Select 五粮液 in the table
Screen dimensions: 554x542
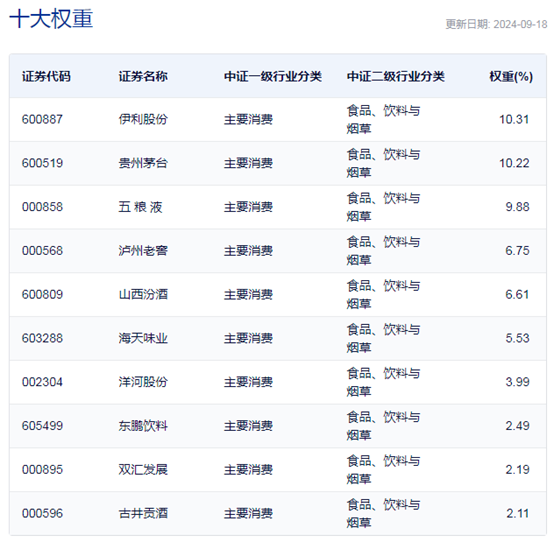[141, 207]
